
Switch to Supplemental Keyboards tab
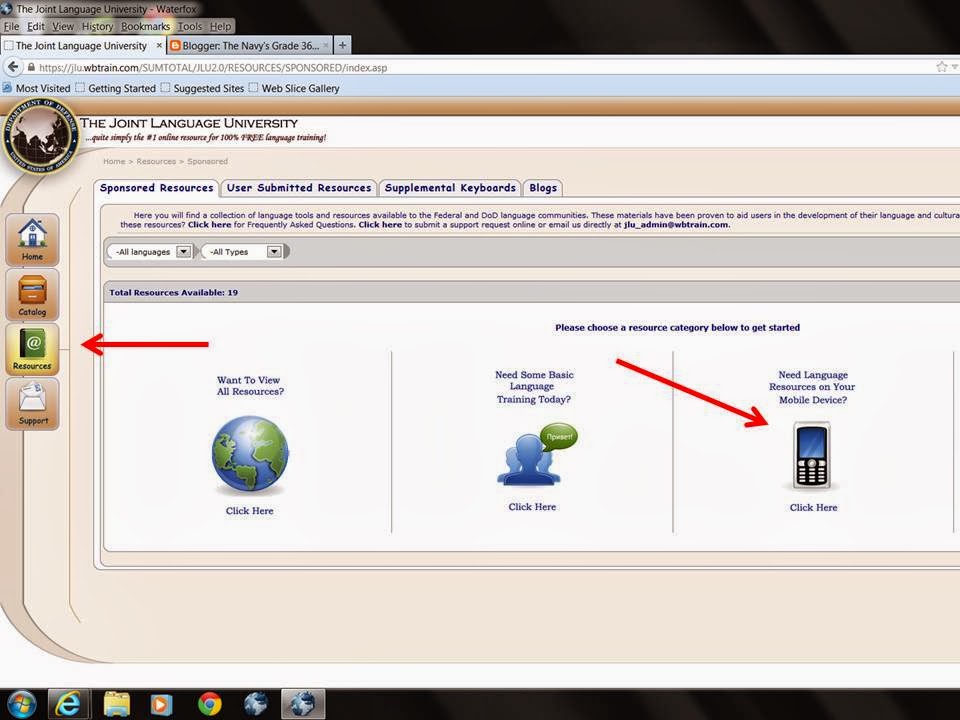(x=450, y=188)
